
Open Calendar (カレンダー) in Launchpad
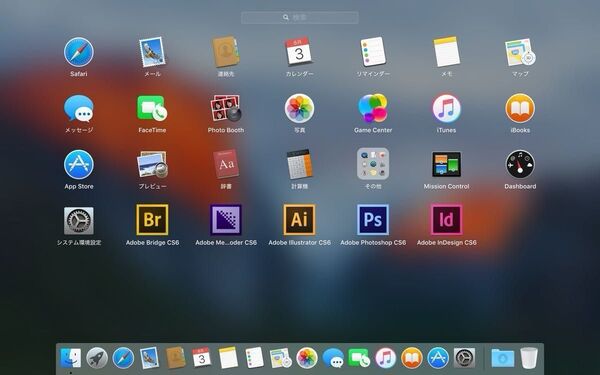tap(299, 51)
